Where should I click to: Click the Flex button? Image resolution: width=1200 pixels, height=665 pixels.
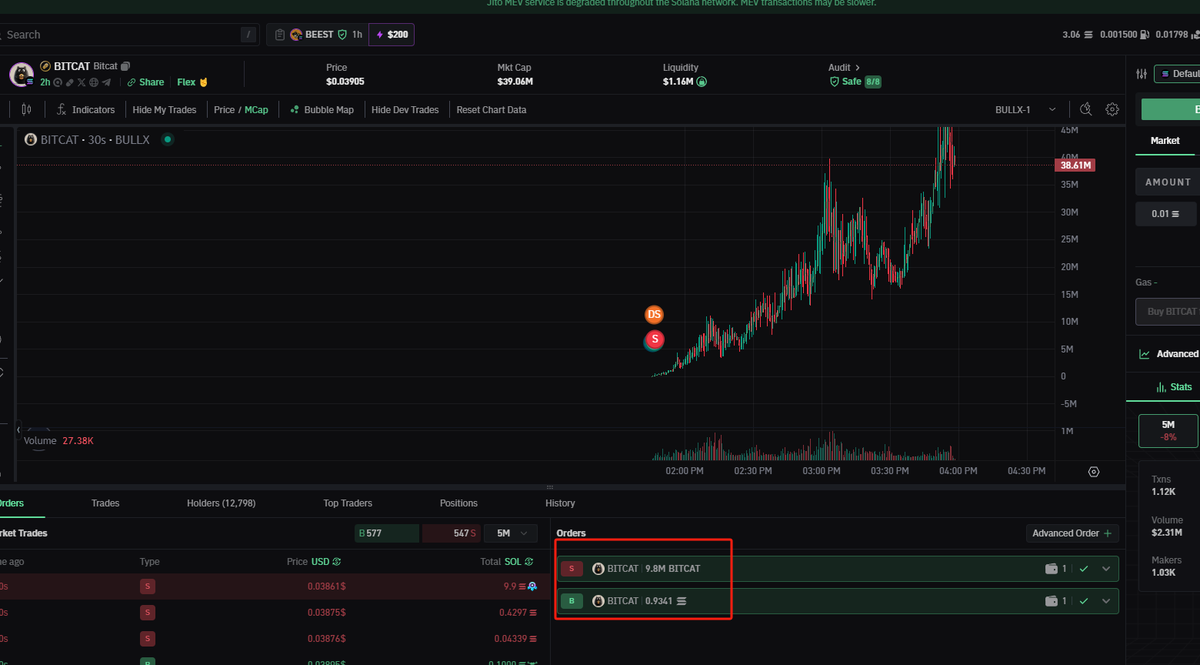192,82
